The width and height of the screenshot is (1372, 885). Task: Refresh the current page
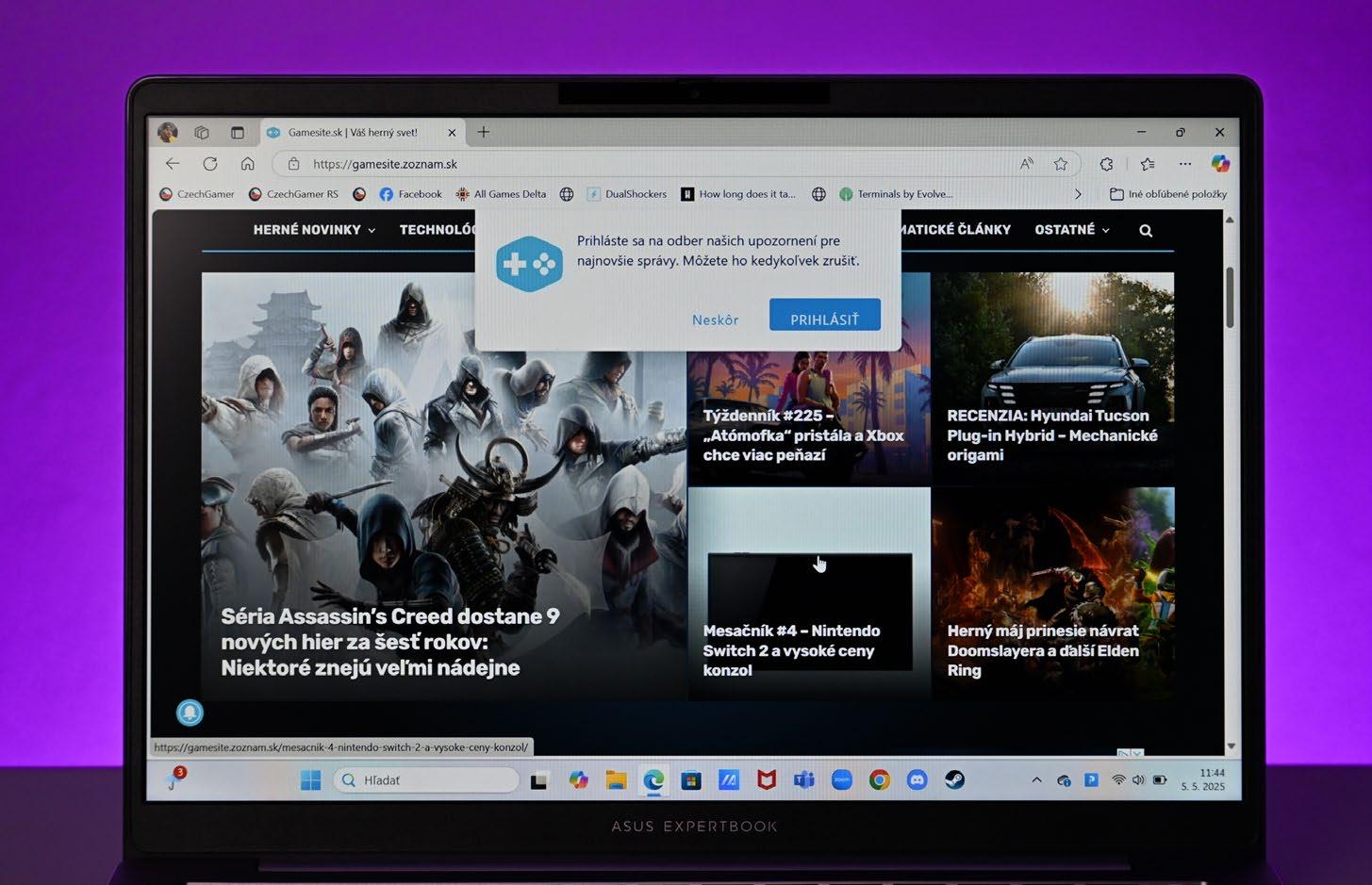coord(210,164)
